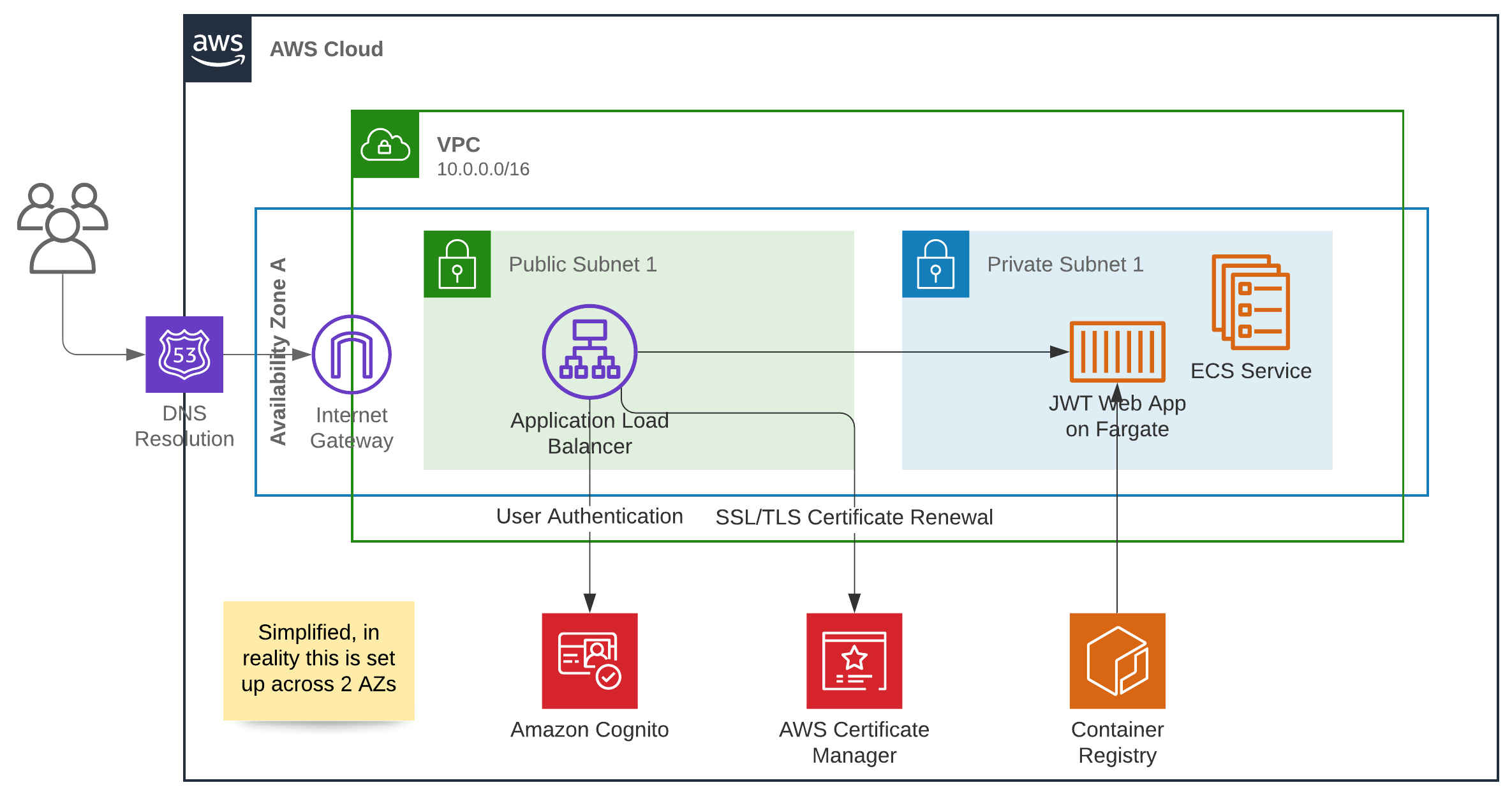The width and height of the screenshot is (1512, 792).
Task: Click the AWS logo icon
Action: click(x=218, y=49)
